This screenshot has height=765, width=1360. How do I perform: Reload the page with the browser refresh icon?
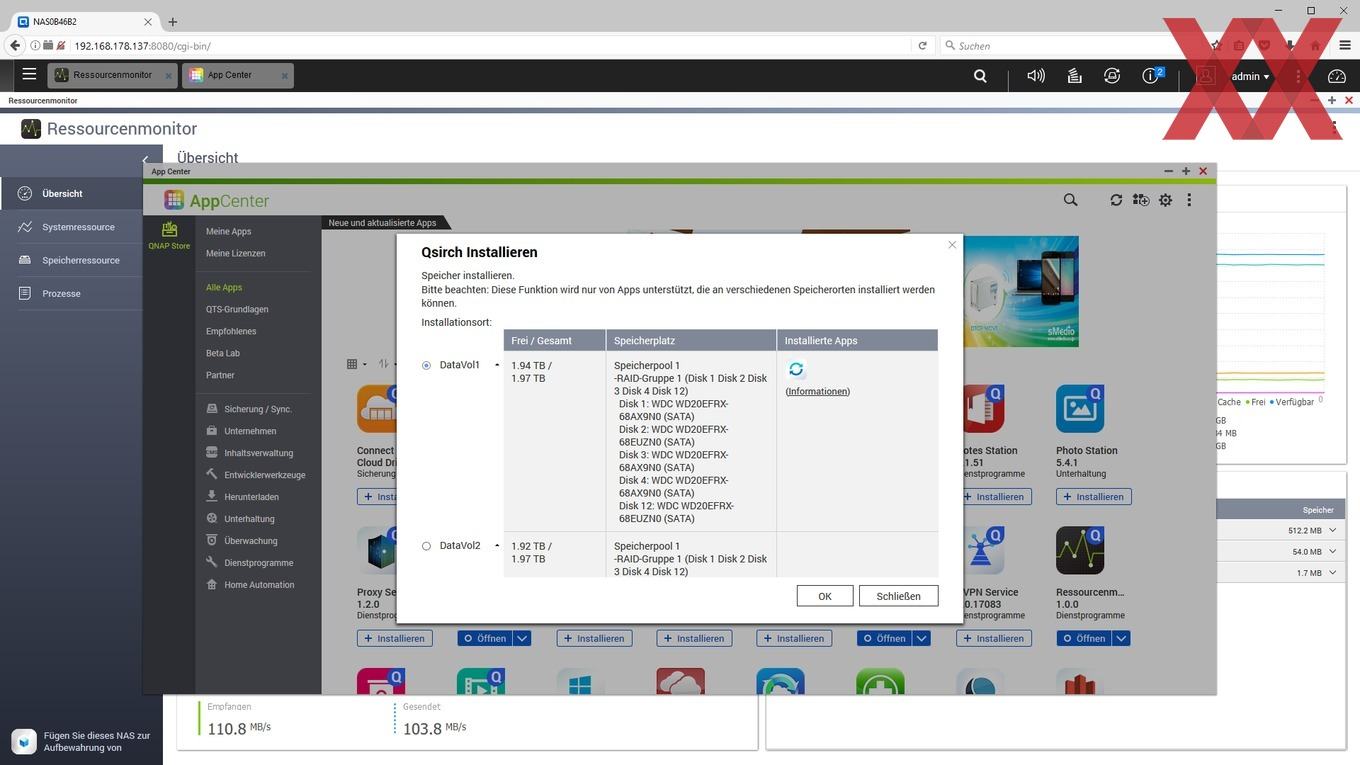click(x=922, y=45)
